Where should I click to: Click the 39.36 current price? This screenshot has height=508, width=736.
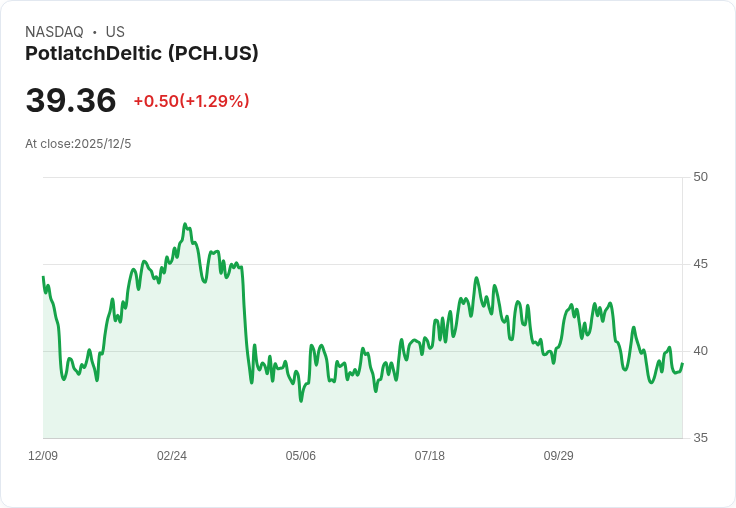tap(71, 101)
